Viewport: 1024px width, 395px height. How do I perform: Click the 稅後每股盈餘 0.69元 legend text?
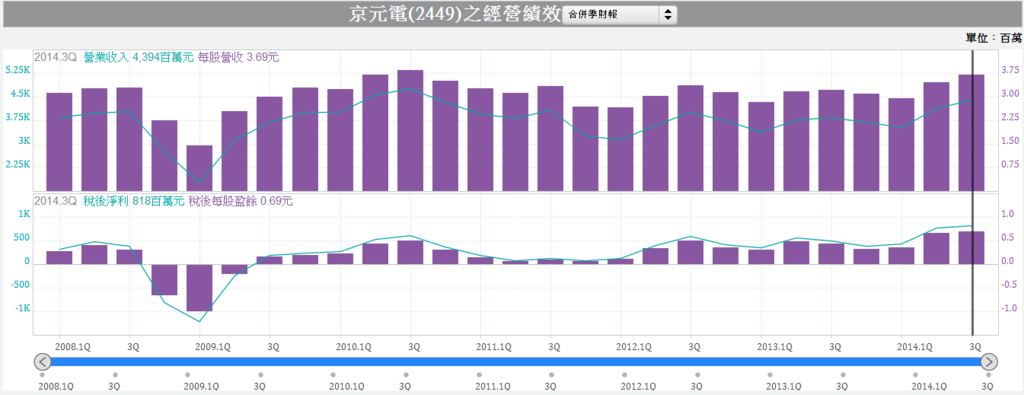point(240,201)
